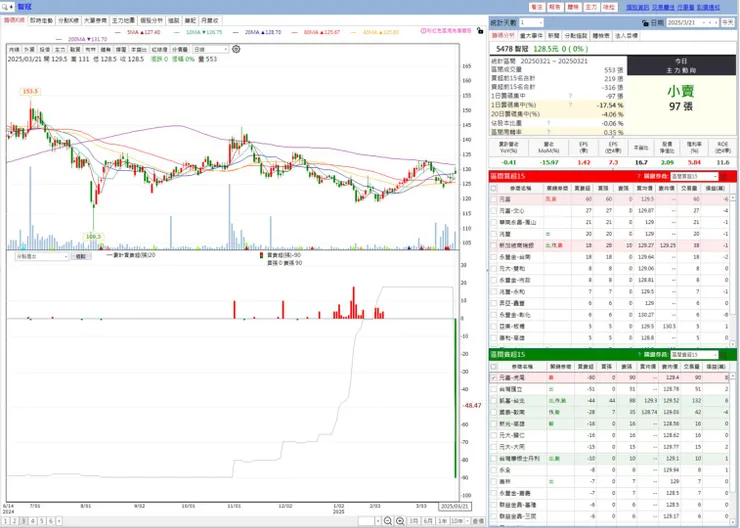Tick checkbox for 元富-文心 row
740x528 pixels.
[494, 210]
